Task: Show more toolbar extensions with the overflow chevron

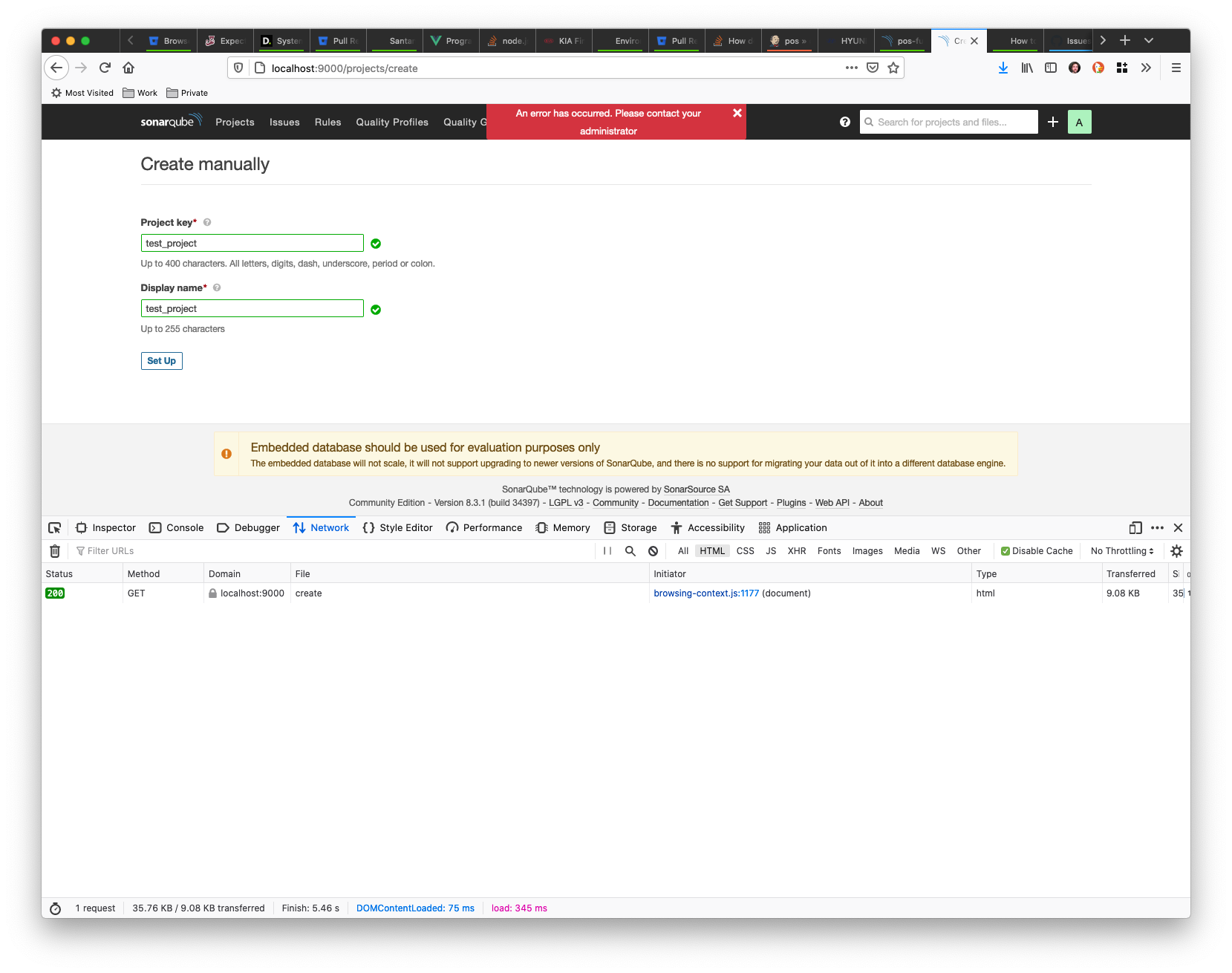Action: (x=1146, y=68)
